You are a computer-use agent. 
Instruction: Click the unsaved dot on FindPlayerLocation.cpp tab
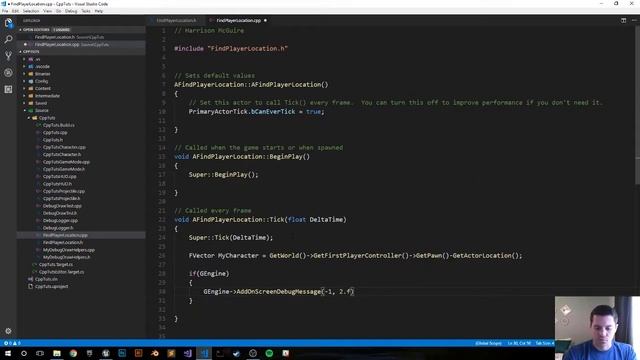pyautogui.click(x=265, y=20)
